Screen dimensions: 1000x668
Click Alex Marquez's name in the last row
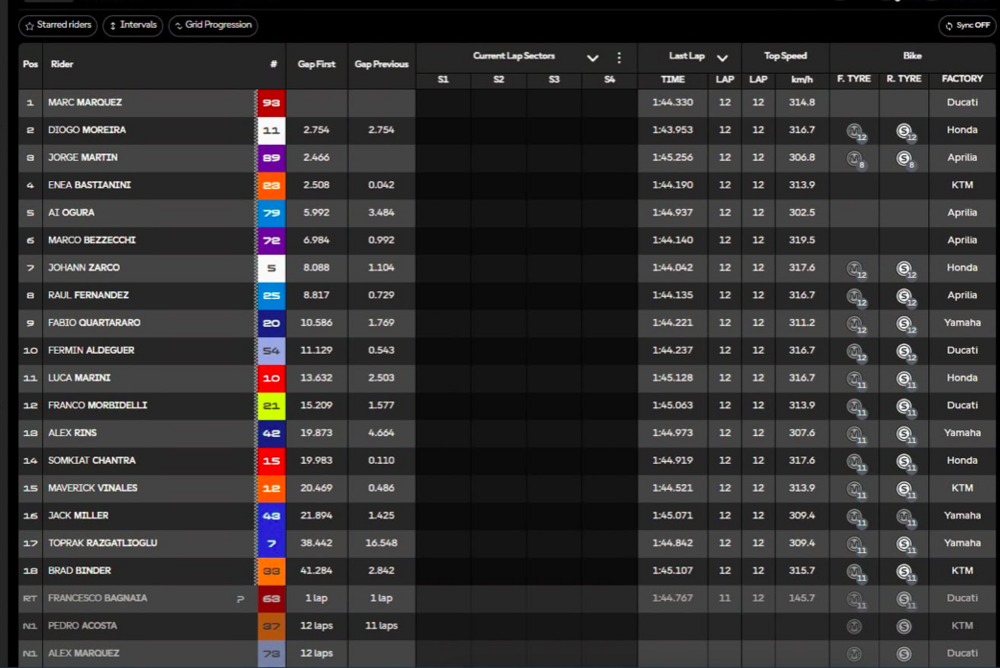coord(84,653)
